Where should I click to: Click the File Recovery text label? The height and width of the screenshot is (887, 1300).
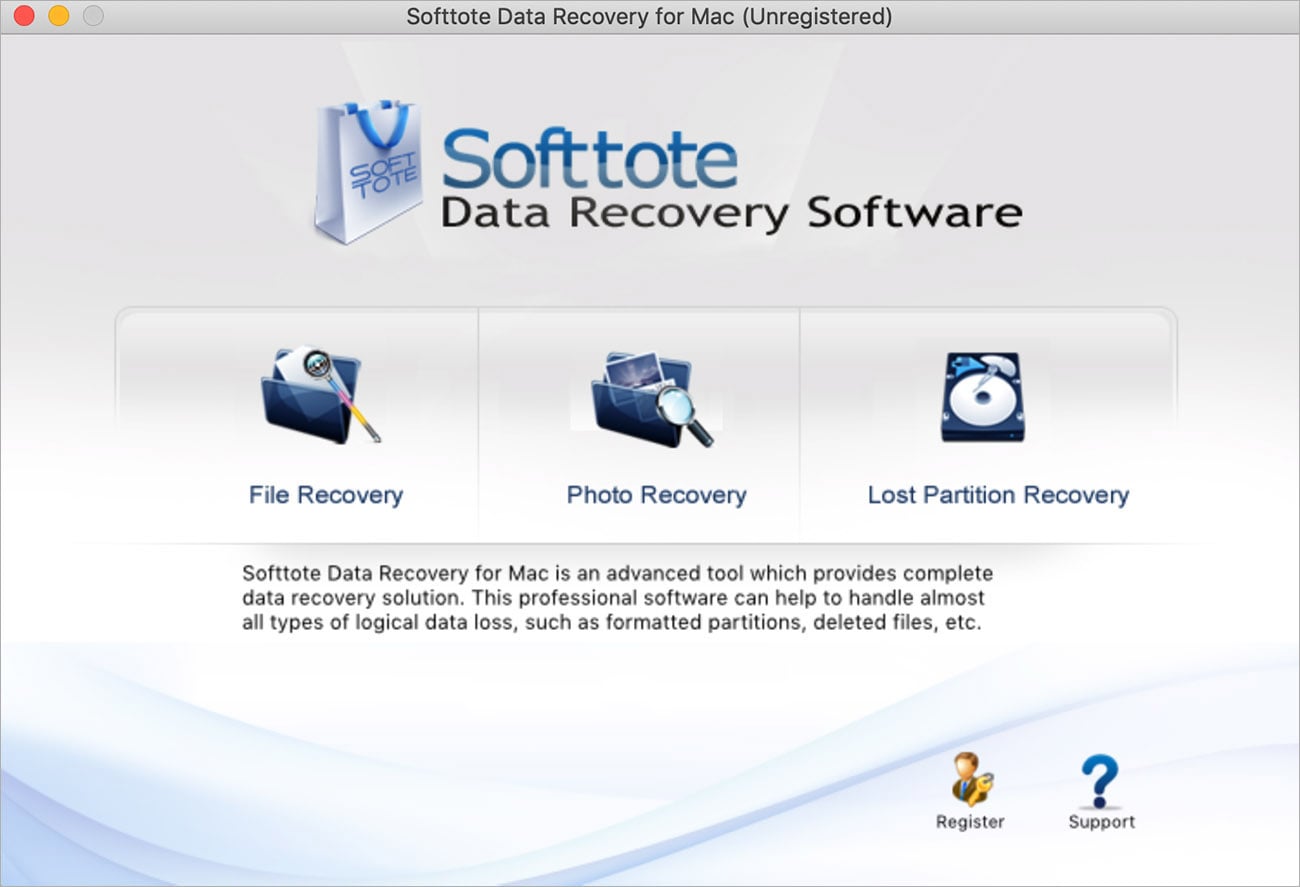(326, 495)
